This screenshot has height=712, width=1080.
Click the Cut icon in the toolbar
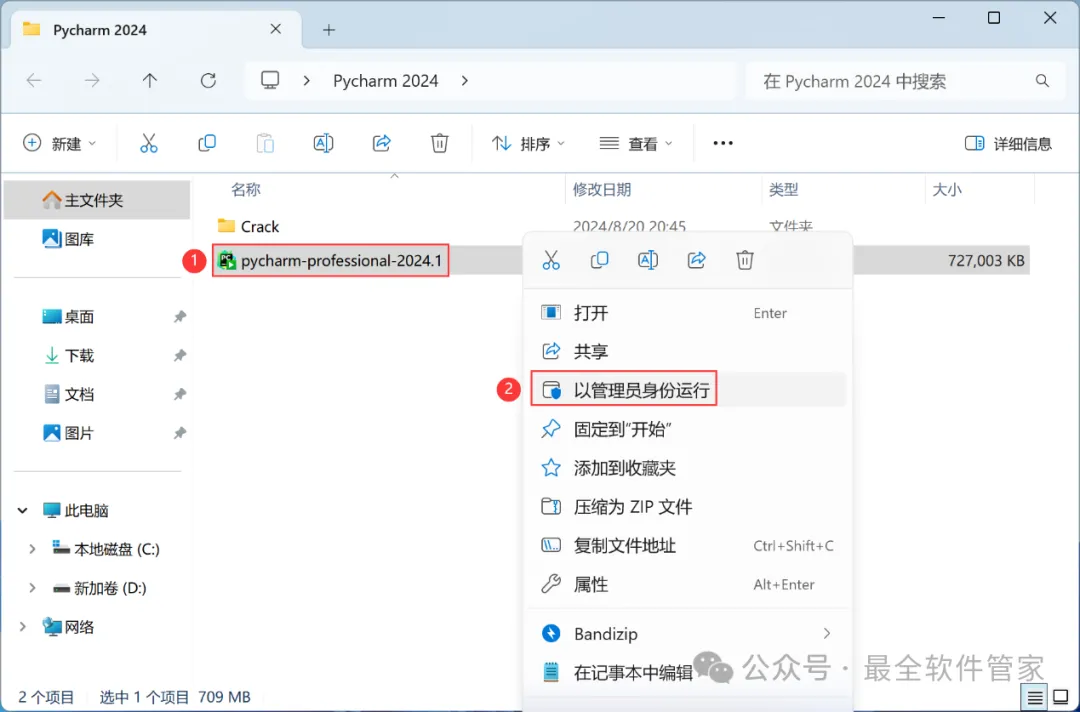[x=149, y=143]
